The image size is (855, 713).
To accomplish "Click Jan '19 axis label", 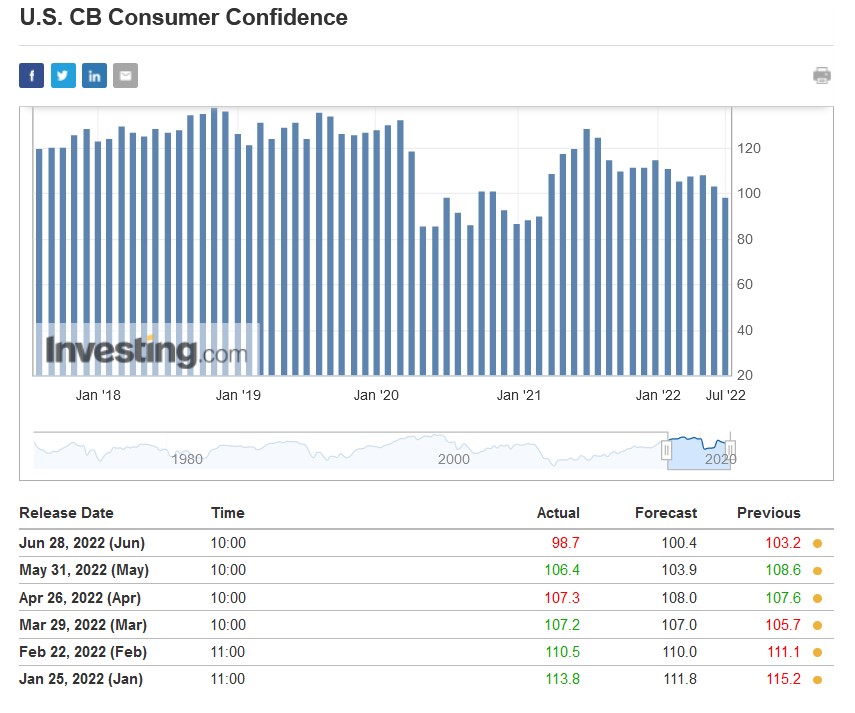I will pos(238,395).
